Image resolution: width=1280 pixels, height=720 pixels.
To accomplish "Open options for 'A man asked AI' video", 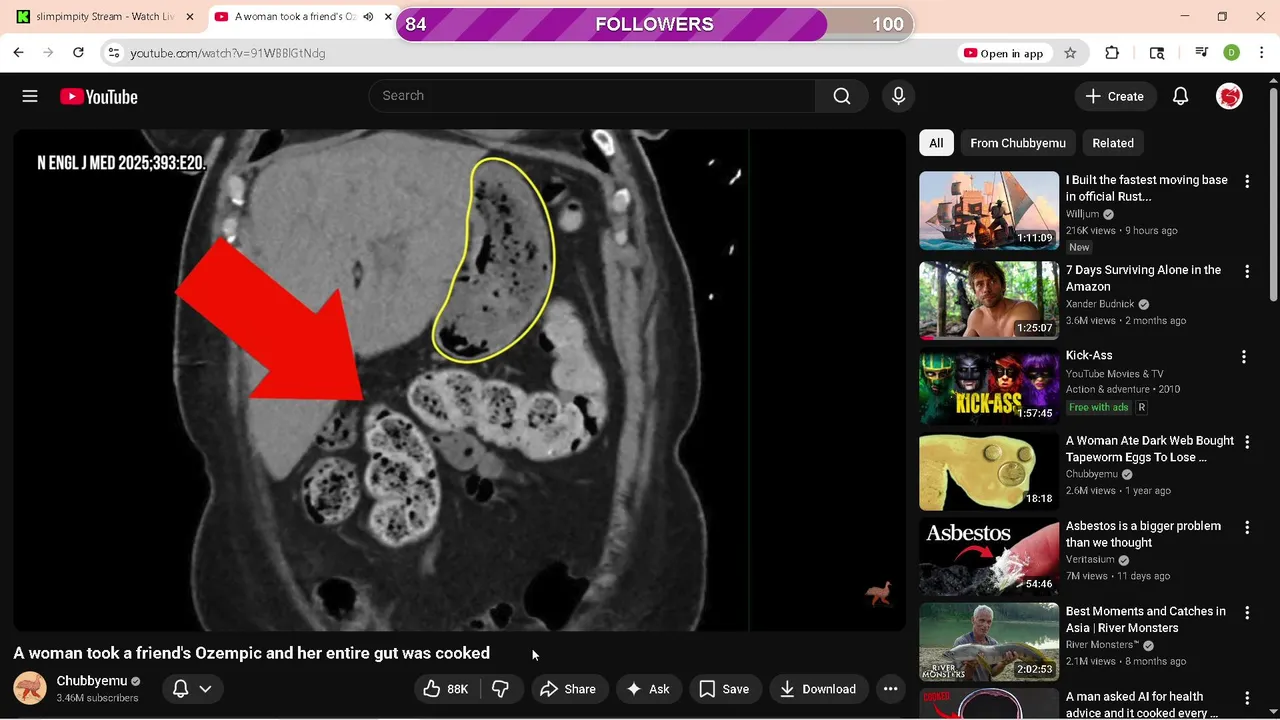I will [1247, 699].
